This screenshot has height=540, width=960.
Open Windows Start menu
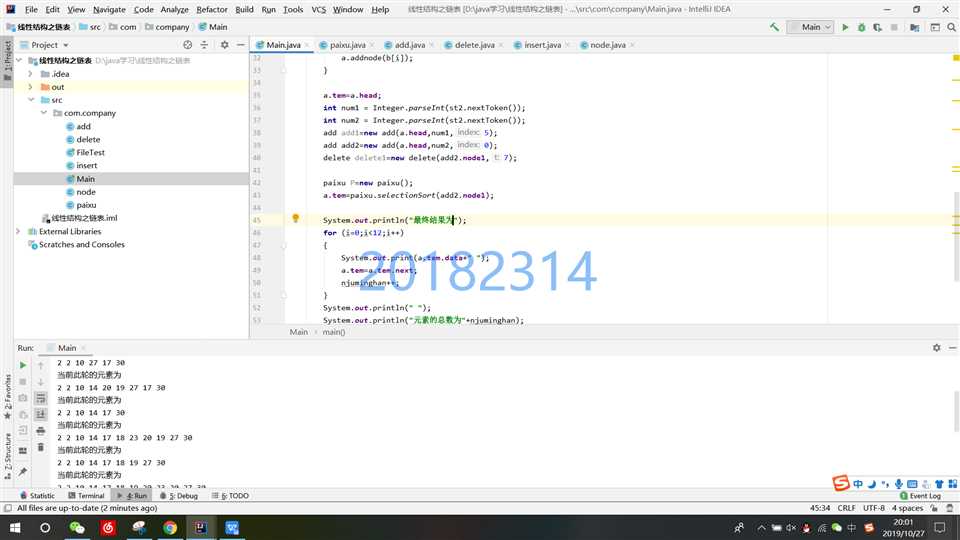pos(15,528)
